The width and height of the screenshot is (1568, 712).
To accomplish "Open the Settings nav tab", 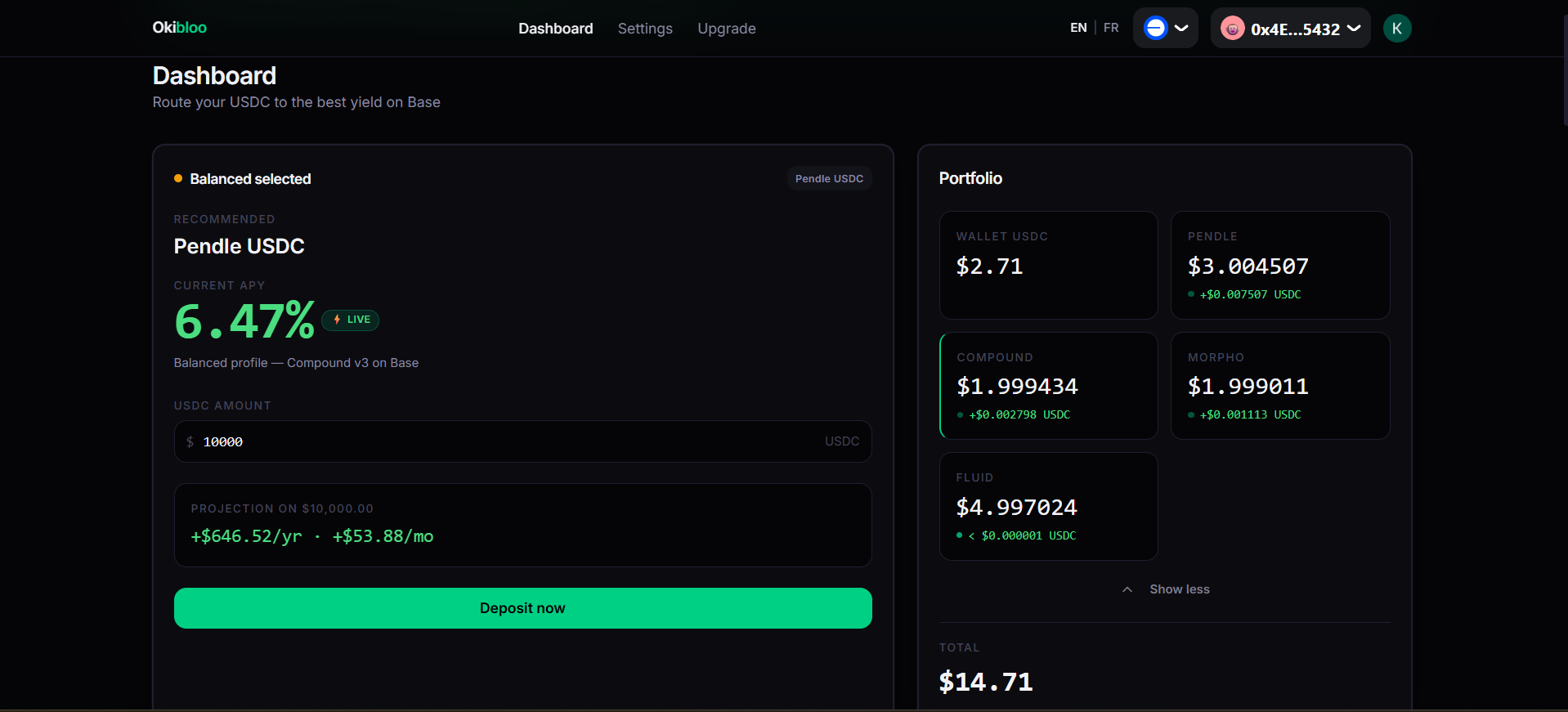I will coord(645,29).
